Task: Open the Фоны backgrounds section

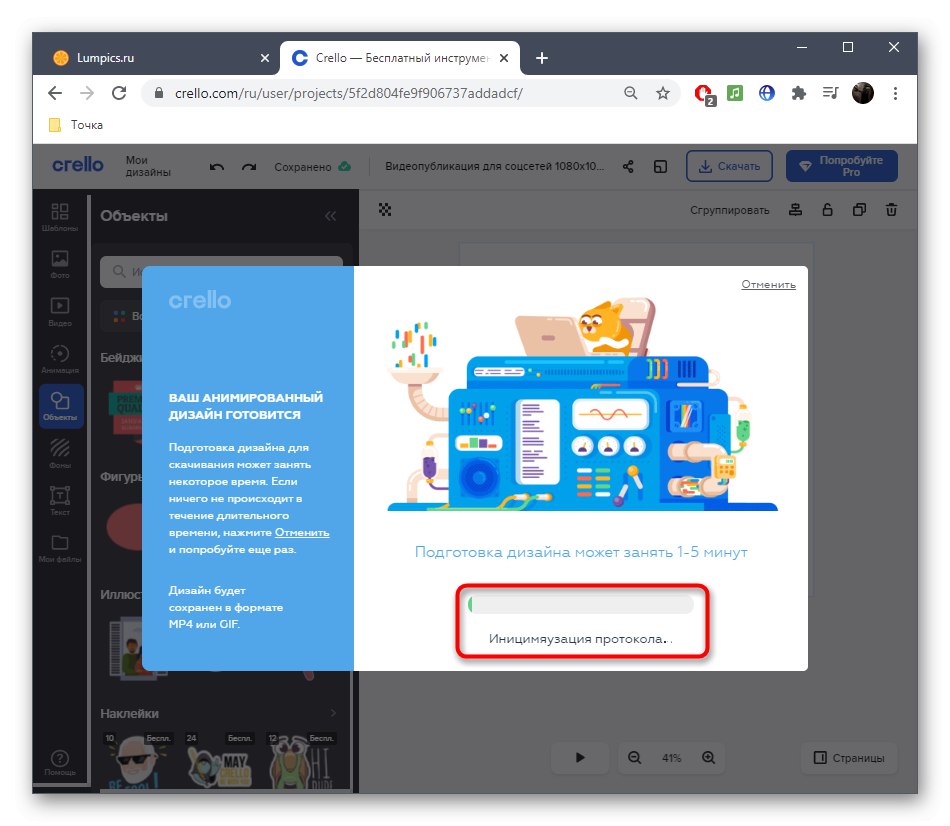Action: coord(60,452)
